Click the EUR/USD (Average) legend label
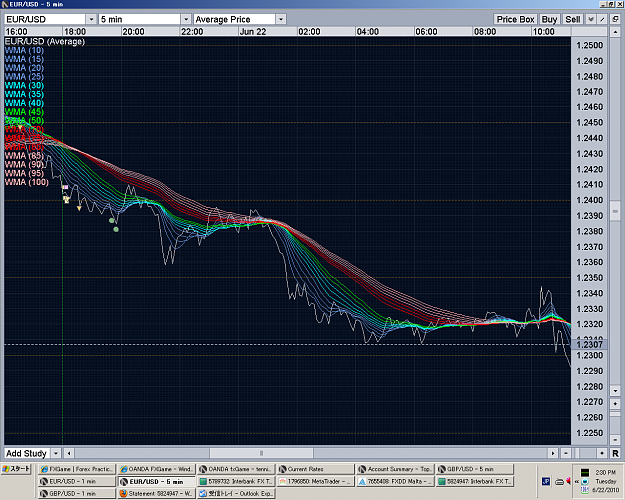The image size is (625, 500). click(x=45, y=41)
